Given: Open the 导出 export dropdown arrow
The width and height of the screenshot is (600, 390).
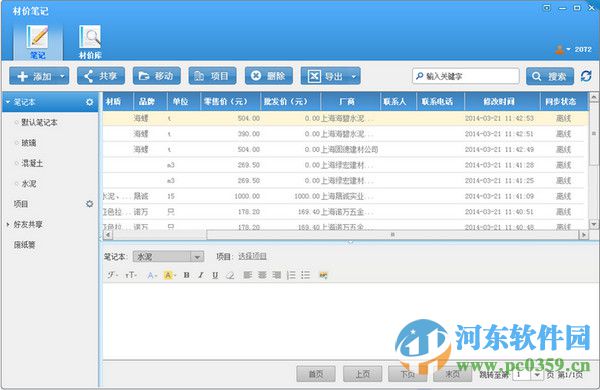Looking at the screenshot, I should (x=354, y=76).
